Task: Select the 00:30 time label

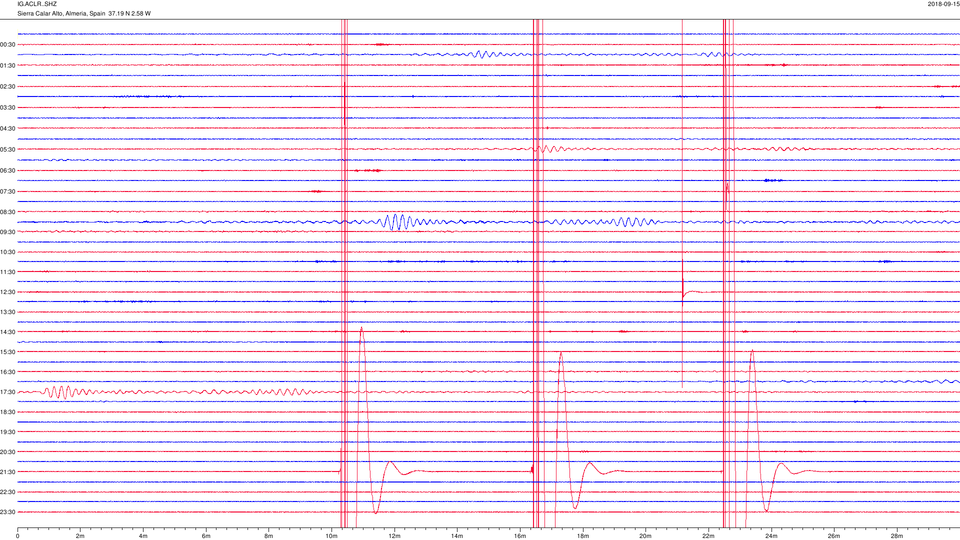Action: click(x=8, y=45)
